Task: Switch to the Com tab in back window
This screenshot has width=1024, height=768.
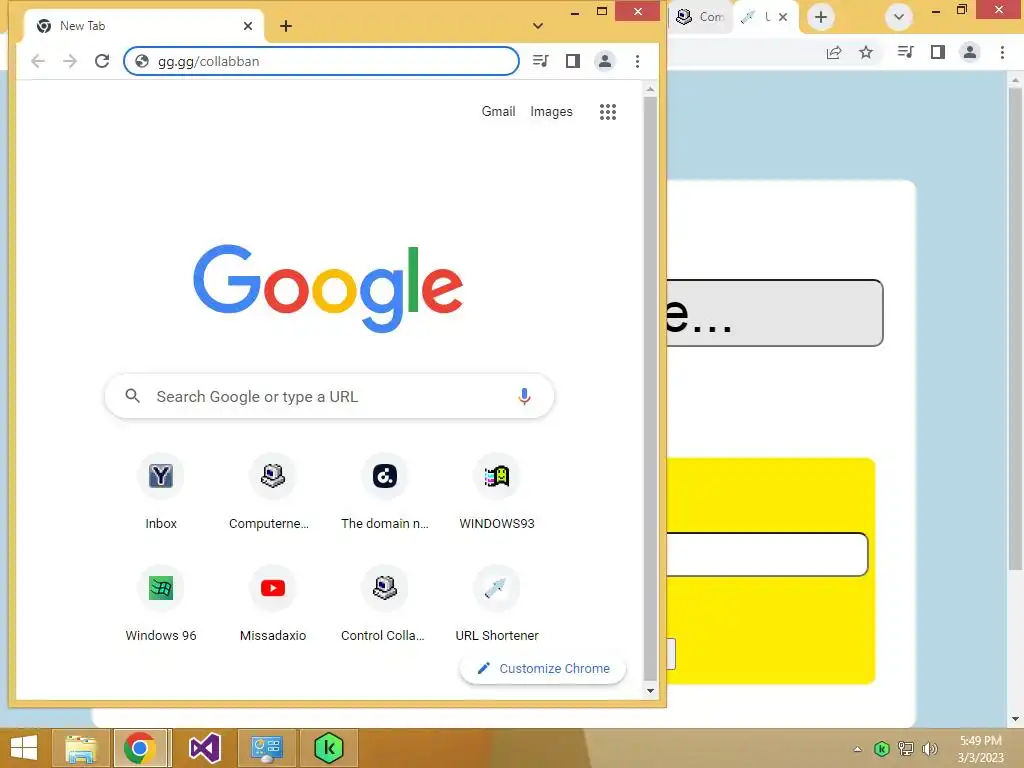Action: pyautogui.click(x=701, y=17)
